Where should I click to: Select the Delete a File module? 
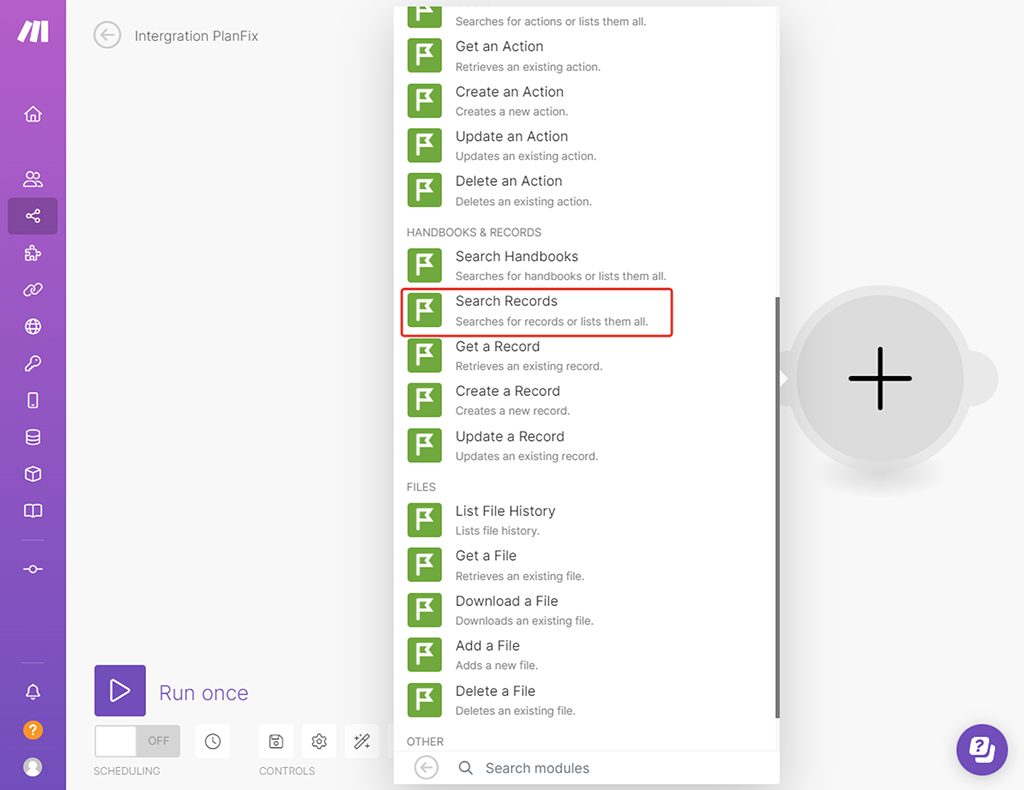pyautogui.click(x=586, y=700)
